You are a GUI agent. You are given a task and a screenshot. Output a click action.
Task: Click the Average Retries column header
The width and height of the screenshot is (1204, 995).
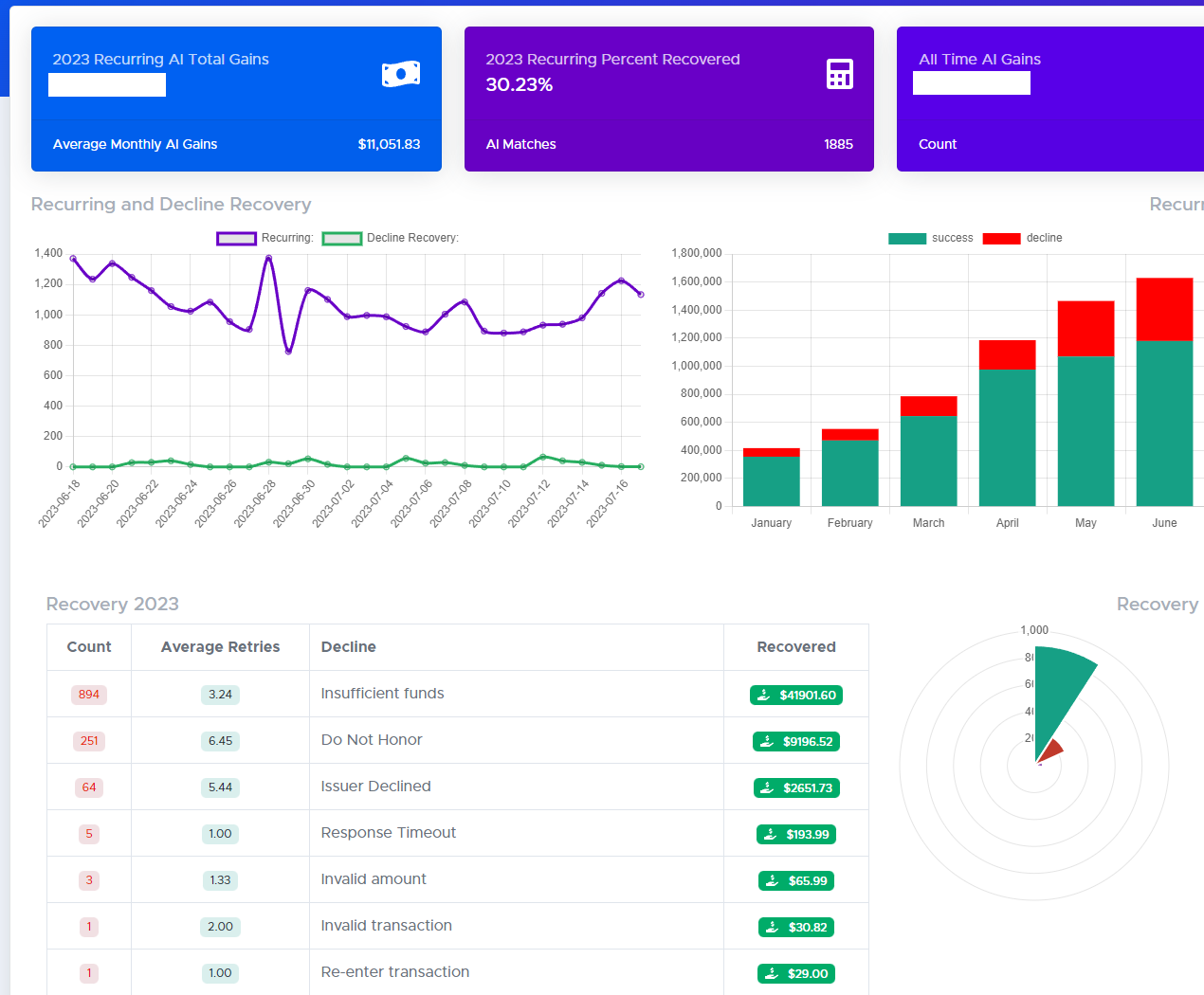tap(220, 647)
